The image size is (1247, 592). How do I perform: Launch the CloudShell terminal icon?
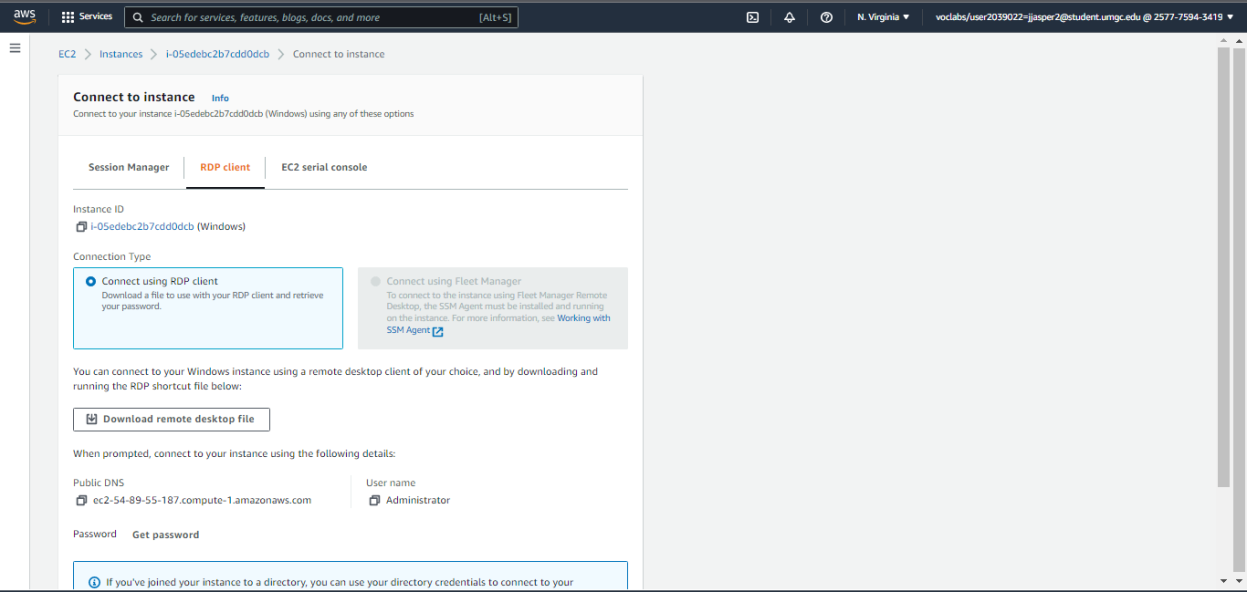point(752,17)
